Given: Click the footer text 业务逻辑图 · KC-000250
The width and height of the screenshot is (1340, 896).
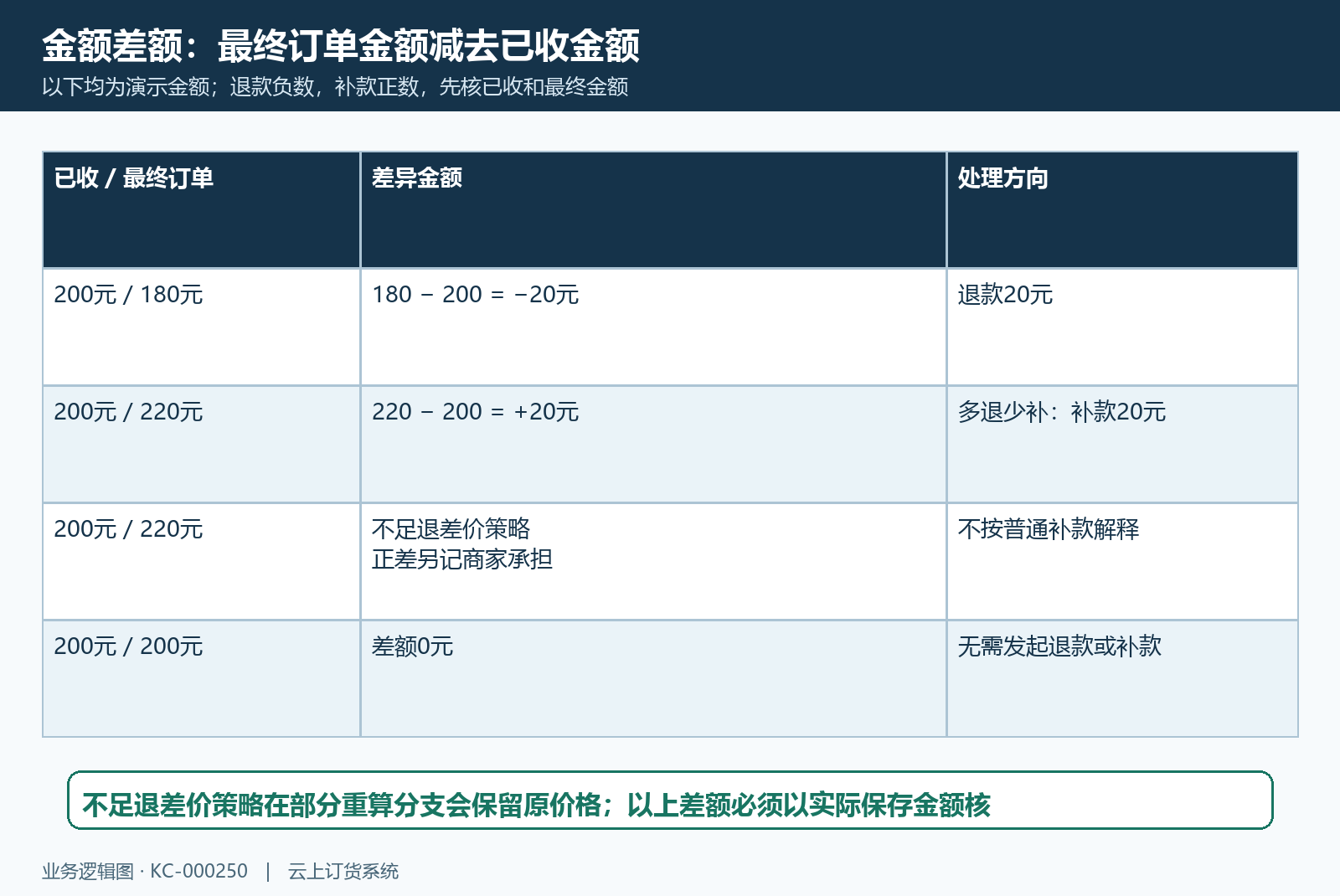Looking at the screenshot, I should coord(145,872).
